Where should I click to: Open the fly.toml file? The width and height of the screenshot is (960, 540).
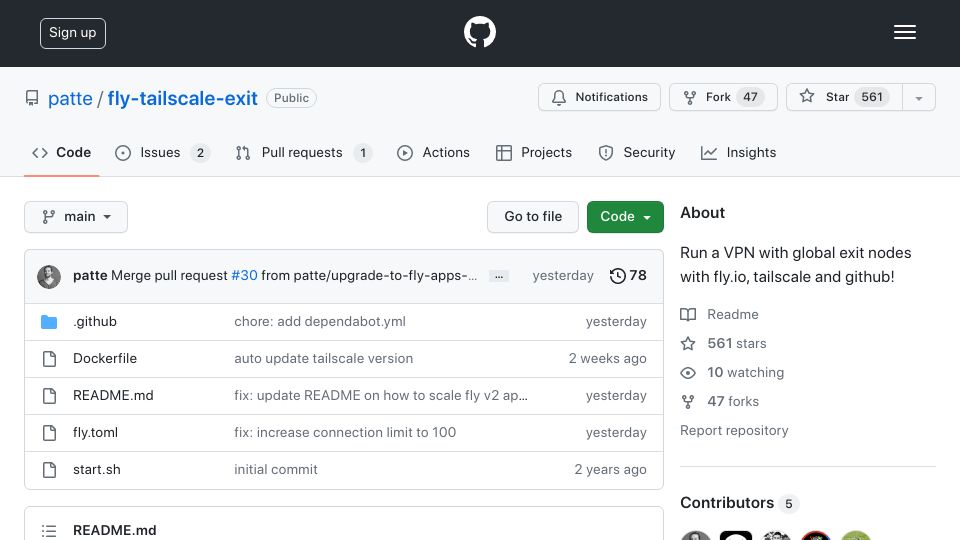tap(96, 432)
